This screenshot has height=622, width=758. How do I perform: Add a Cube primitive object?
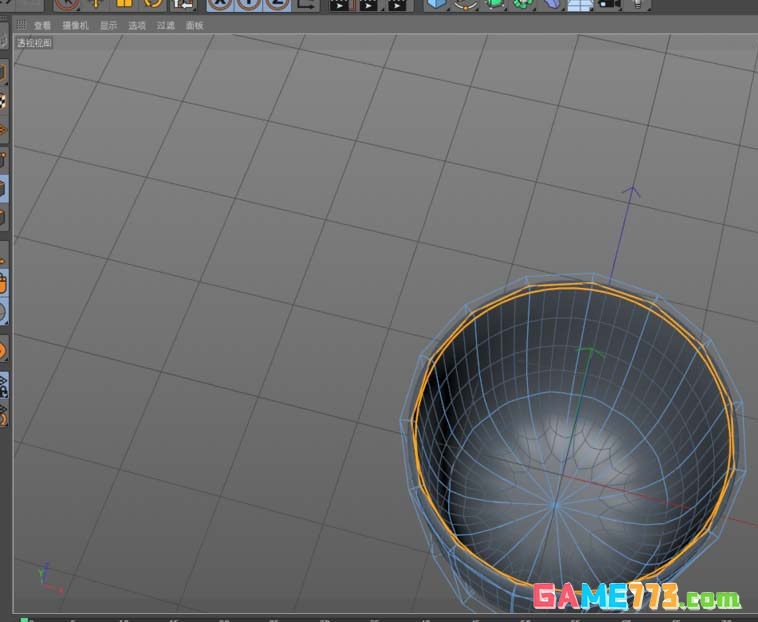[x=437, y=4]
